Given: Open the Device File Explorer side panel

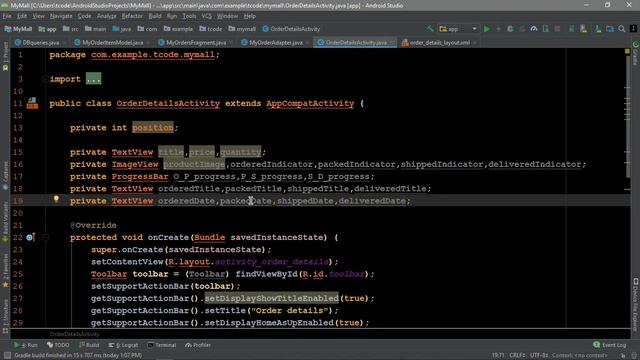Looking at the screenshot, I should click(x=636, y=305).
